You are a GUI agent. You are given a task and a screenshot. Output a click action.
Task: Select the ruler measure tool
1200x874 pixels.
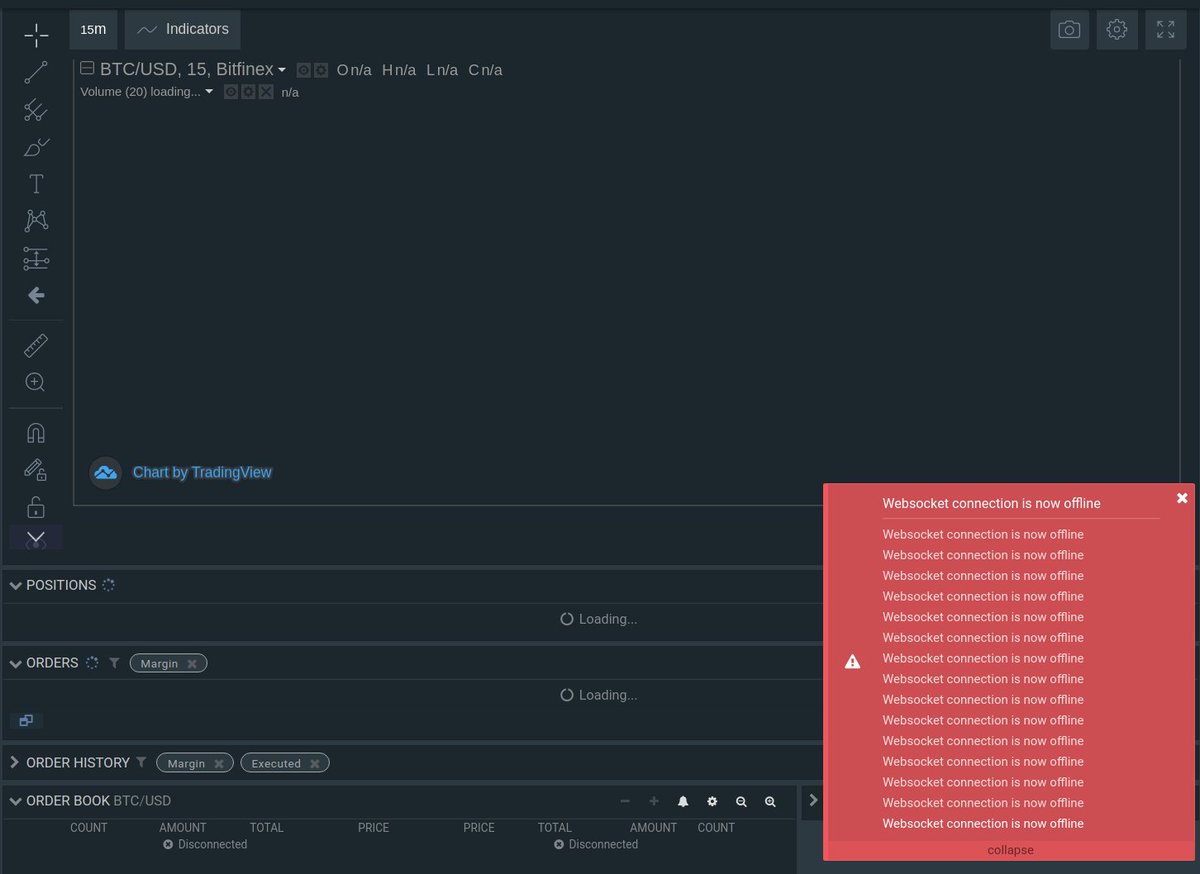pos(36,346)
